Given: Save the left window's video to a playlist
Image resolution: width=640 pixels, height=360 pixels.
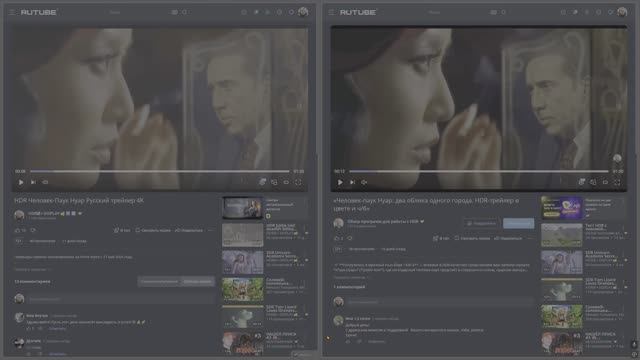Looking at the screenshot, I should tap(153, 231).
